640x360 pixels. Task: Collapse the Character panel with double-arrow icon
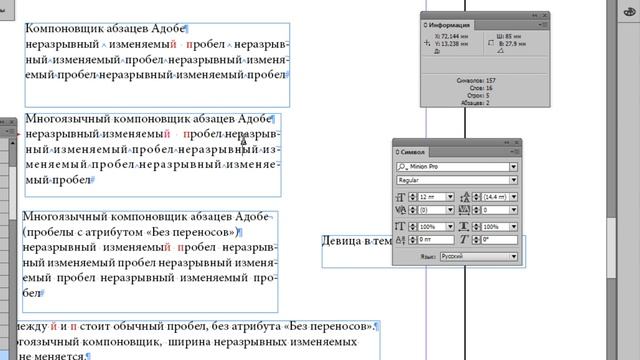coord(507,142)
